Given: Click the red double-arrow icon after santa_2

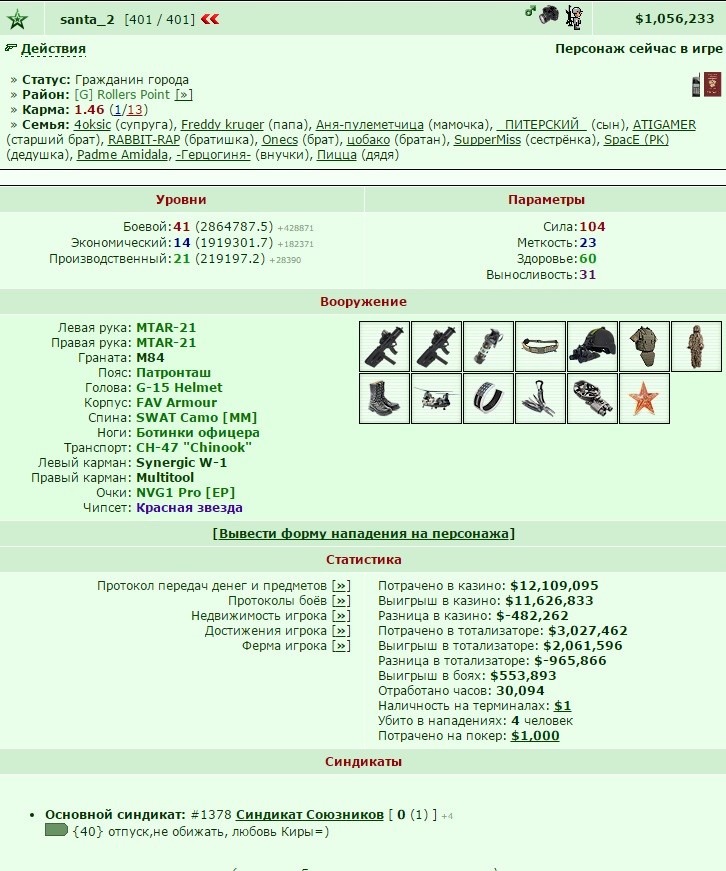Looking at the screenshot, I should click(x=210, y=19).
